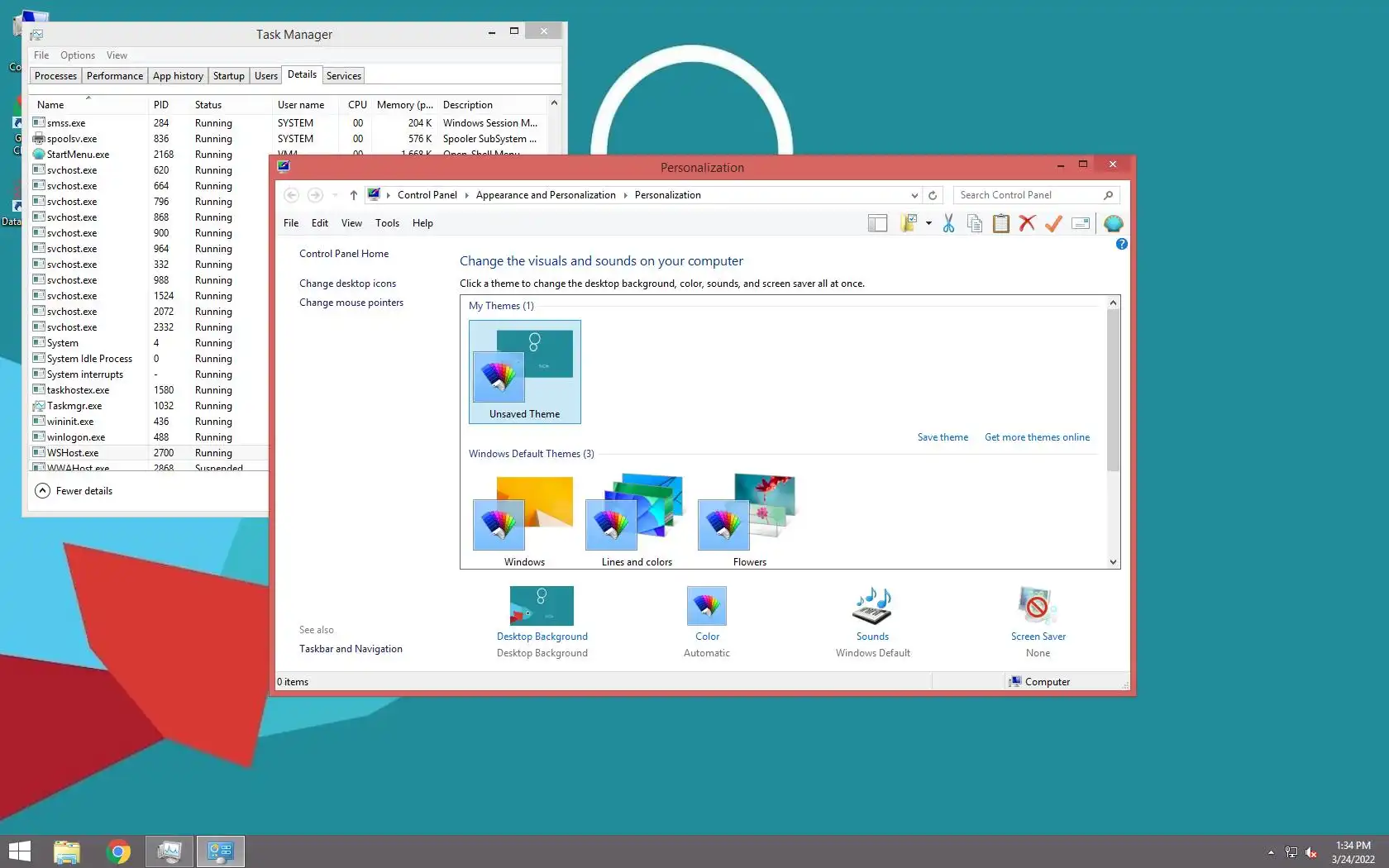Select winlogon.exe process row
The height and width of the screenshot is (868, 1389).
[149, 437]
